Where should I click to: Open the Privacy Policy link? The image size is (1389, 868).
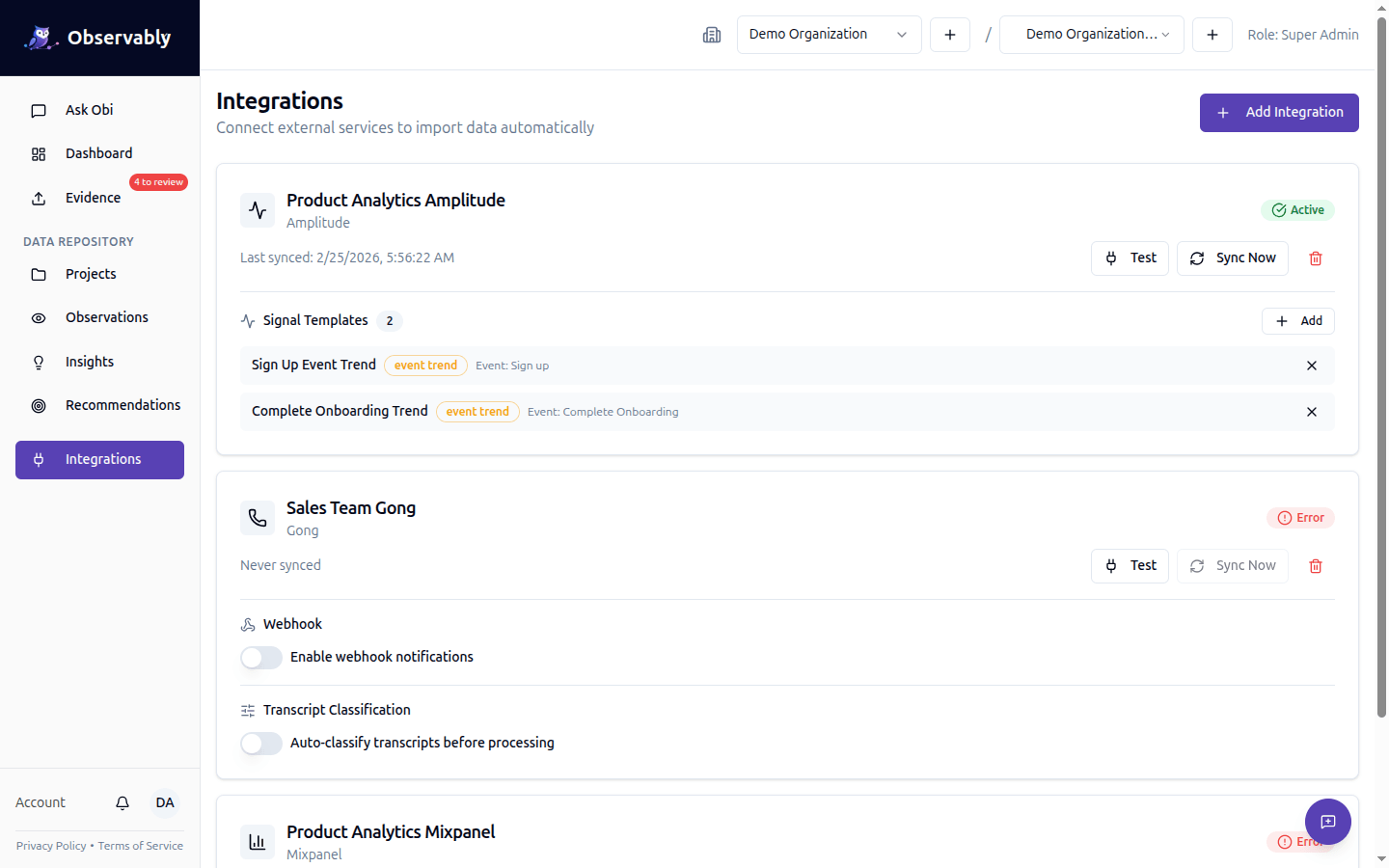50,846
